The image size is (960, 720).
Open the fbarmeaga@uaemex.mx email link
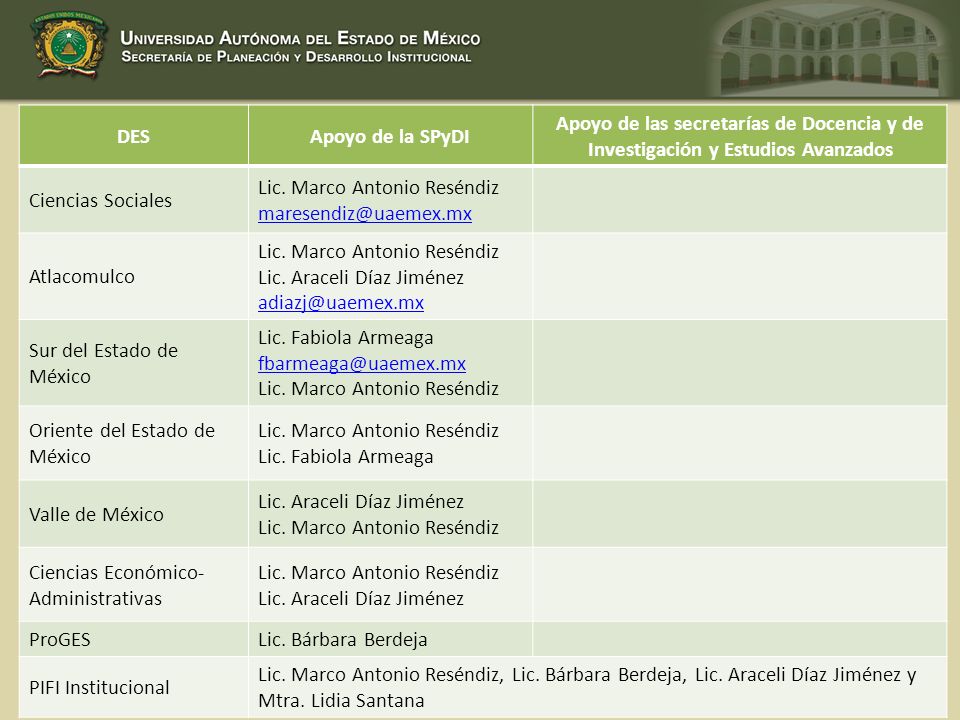[x=362, y=364]
